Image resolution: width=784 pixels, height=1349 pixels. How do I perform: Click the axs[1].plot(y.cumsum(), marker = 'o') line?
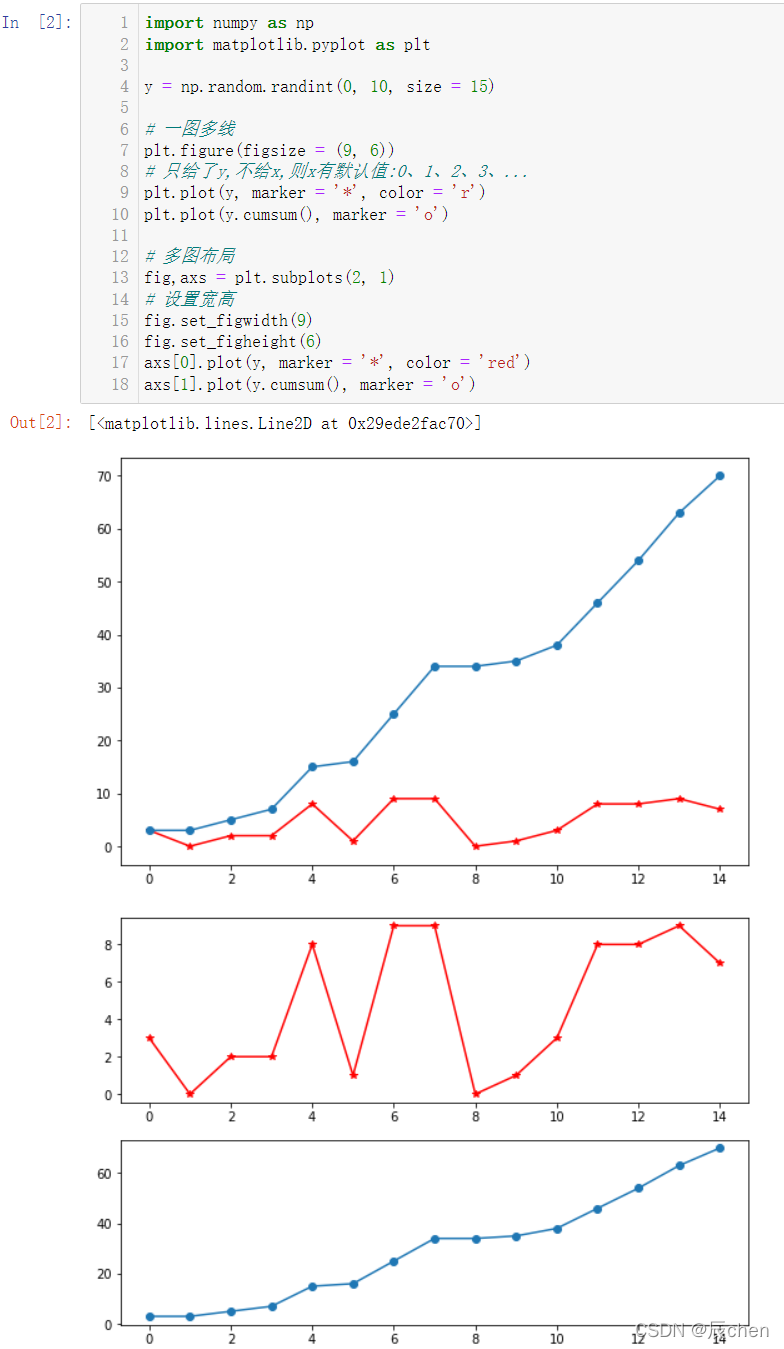(310, 384)
